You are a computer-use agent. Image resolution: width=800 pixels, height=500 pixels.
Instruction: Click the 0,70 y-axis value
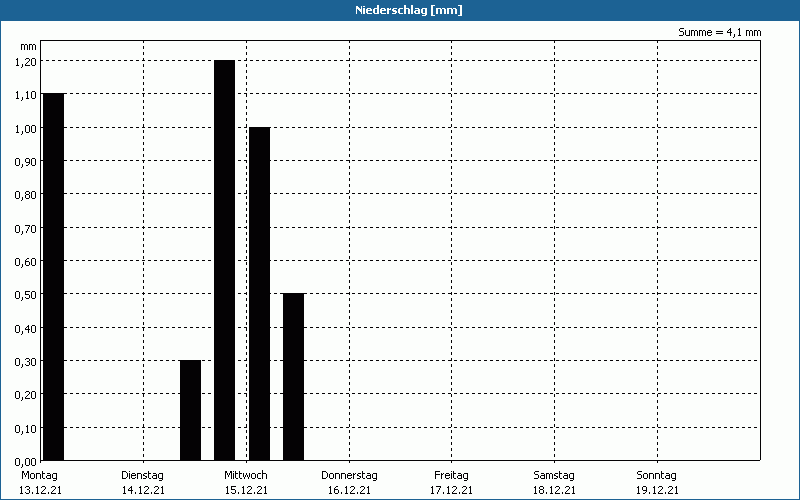(x=25, y=228)
